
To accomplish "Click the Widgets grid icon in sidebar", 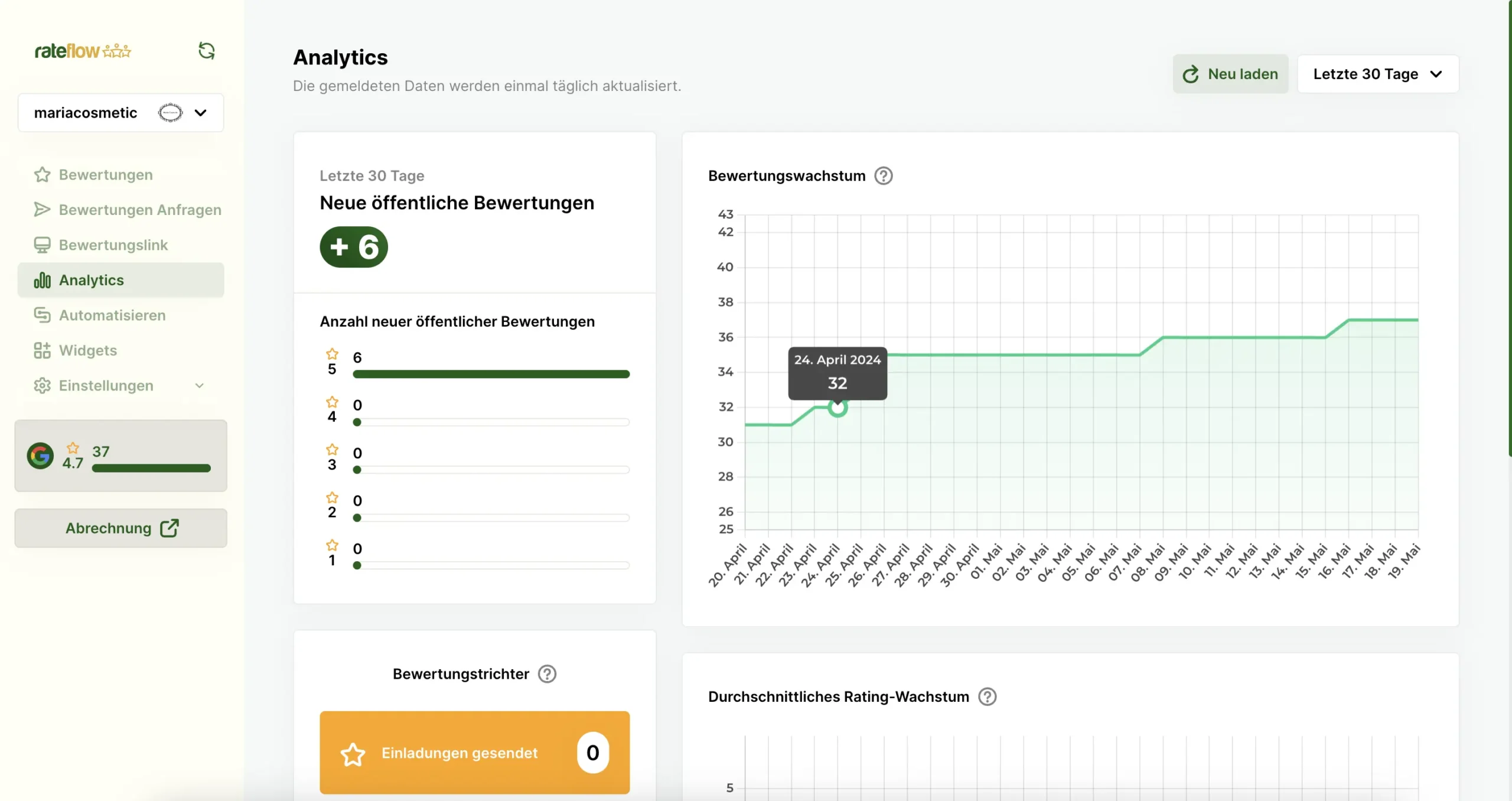I will (42, 350).
